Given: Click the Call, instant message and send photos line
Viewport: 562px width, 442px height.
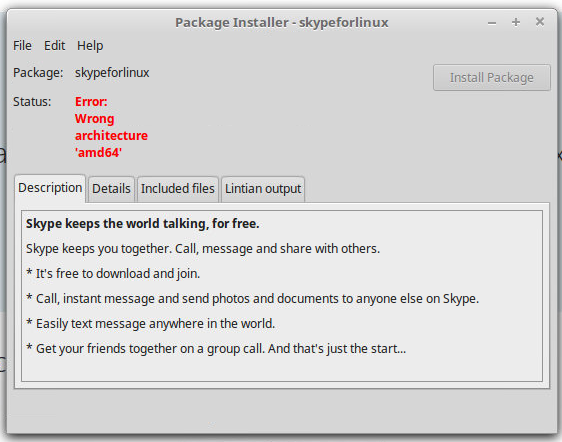Looking at the screenshot, I should (x=252, y=299).
